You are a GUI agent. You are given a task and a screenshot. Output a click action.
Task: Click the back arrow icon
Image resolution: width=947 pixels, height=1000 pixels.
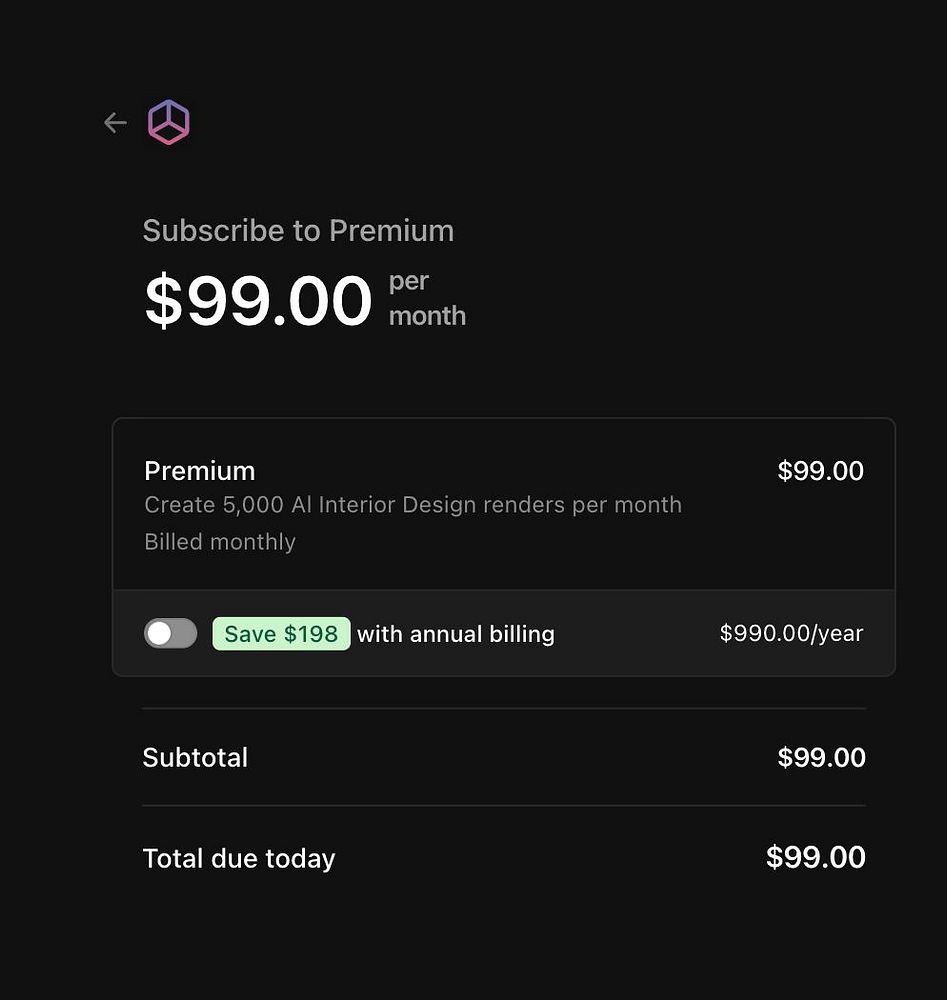pos(115,123)
